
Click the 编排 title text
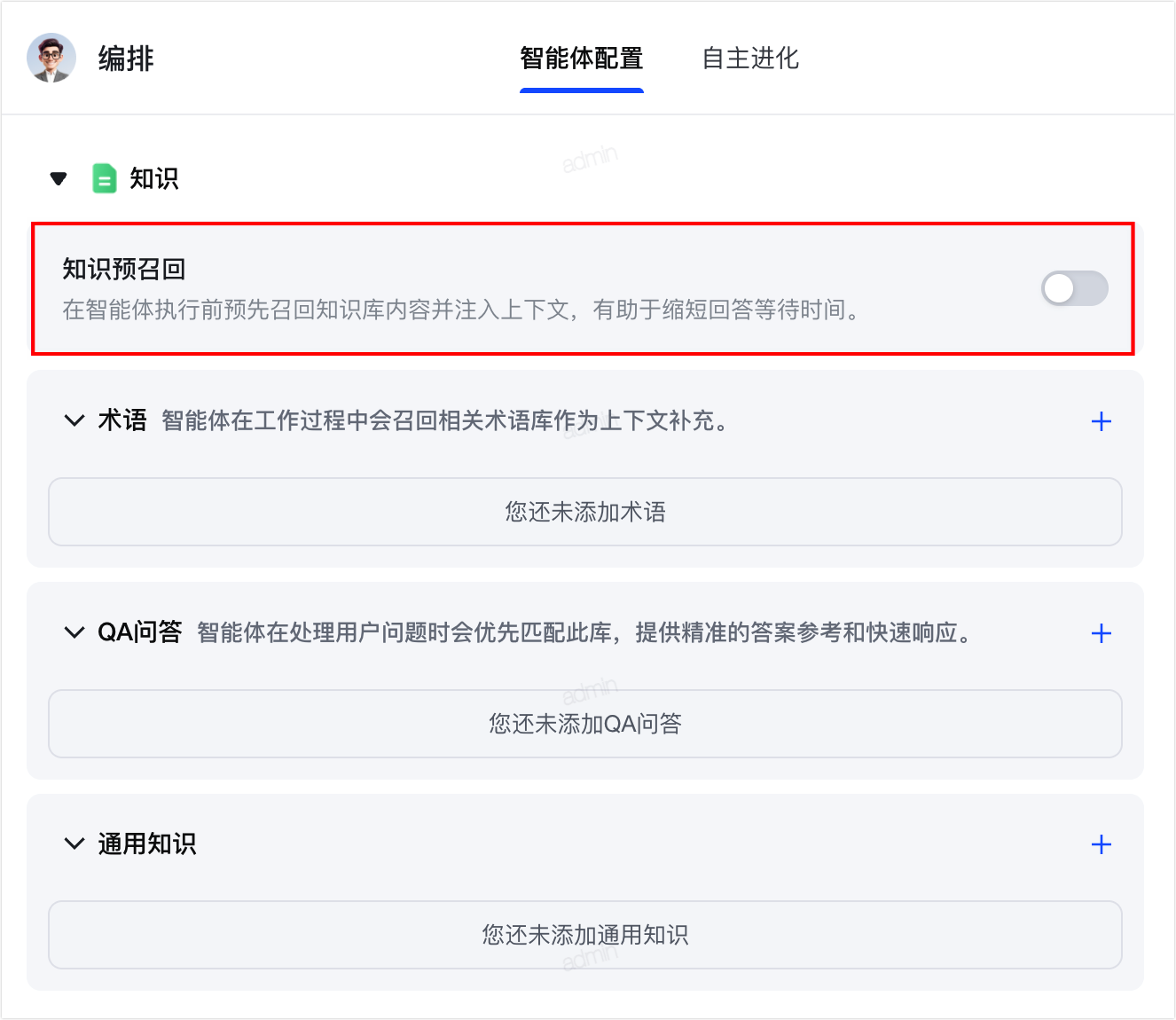point(126,59)
